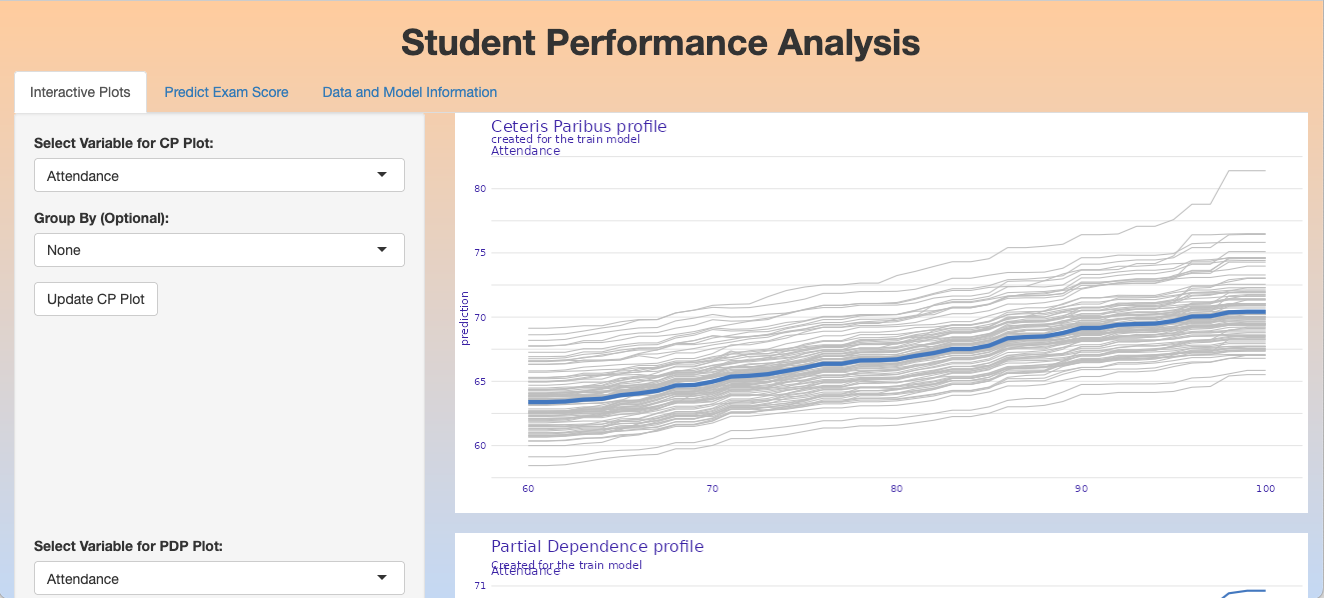Viewport: 1324px width, 598px height.
Task: Click the Student Performance Analysis heading
Action: click(659, 43)
